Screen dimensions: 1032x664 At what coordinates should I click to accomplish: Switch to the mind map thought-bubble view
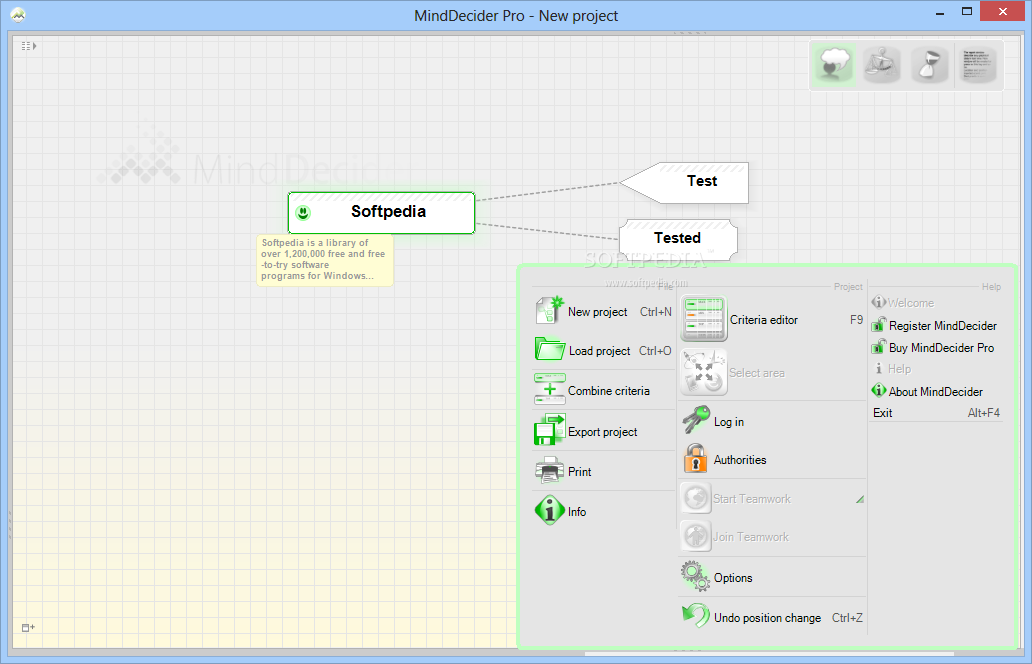click(x=834, y=65)
